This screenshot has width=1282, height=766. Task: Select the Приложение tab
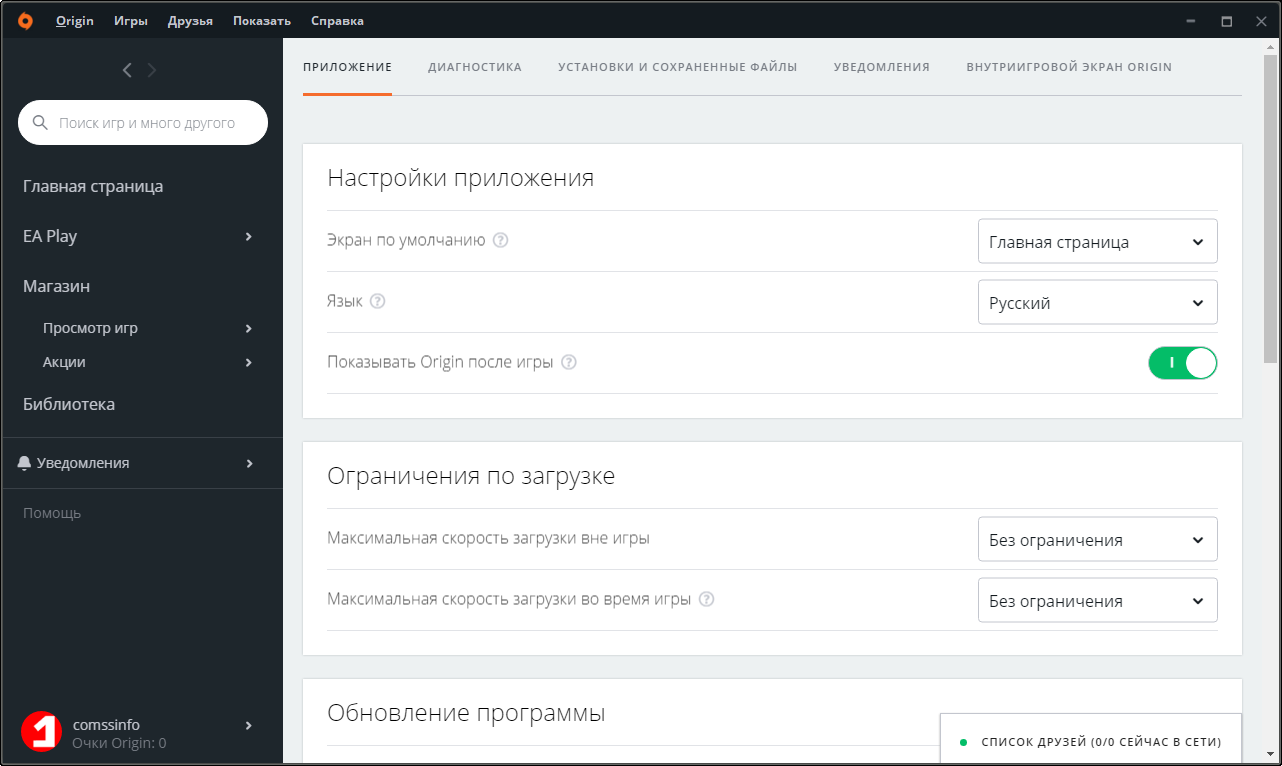point(347,67)
